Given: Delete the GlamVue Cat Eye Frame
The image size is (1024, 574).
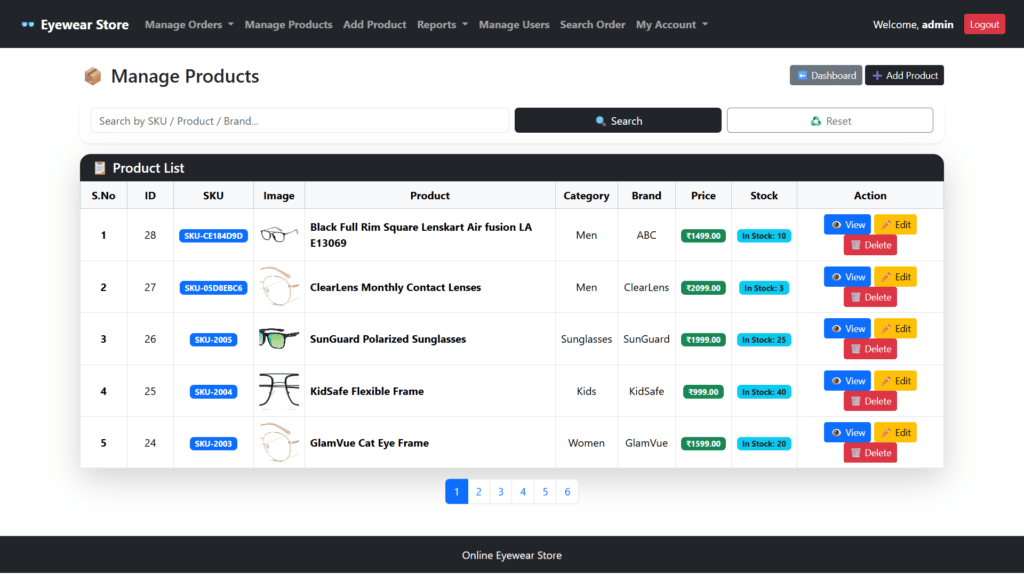Looking at the screenshot, I should point(870,453).
